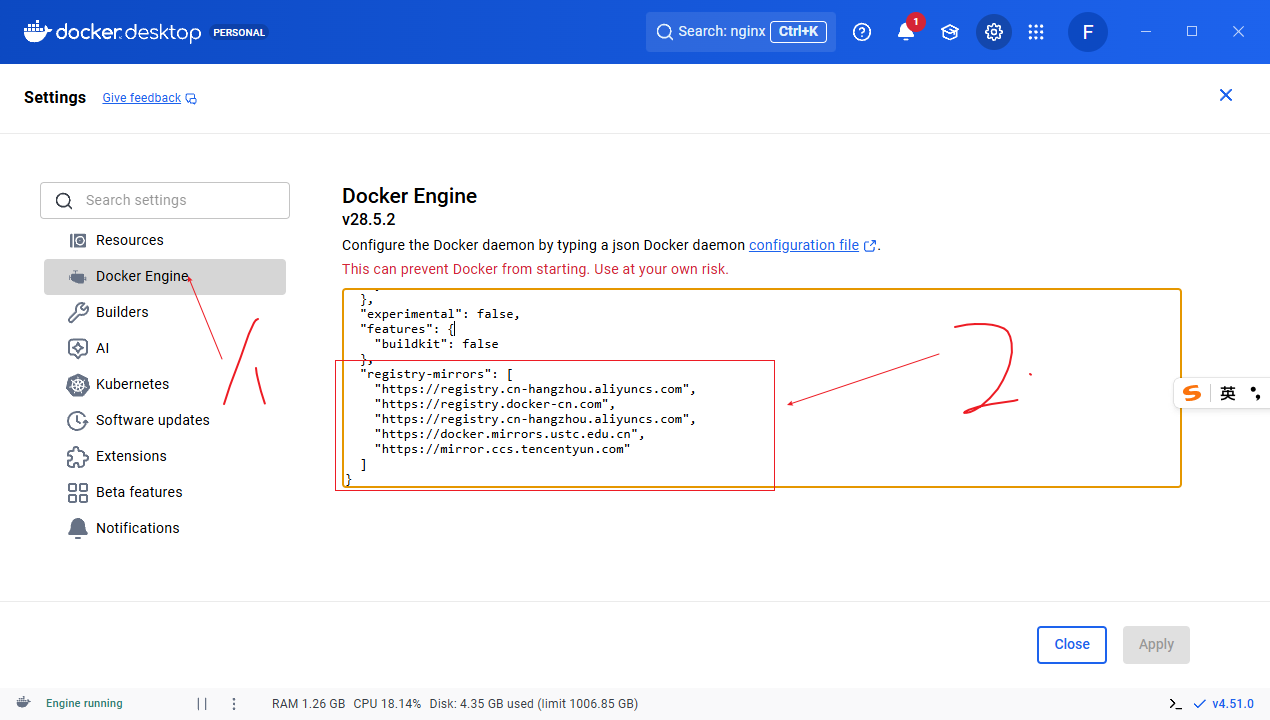
Task: Open the Builders settings section
Action: pyautogui.click(x=165, y=312)
